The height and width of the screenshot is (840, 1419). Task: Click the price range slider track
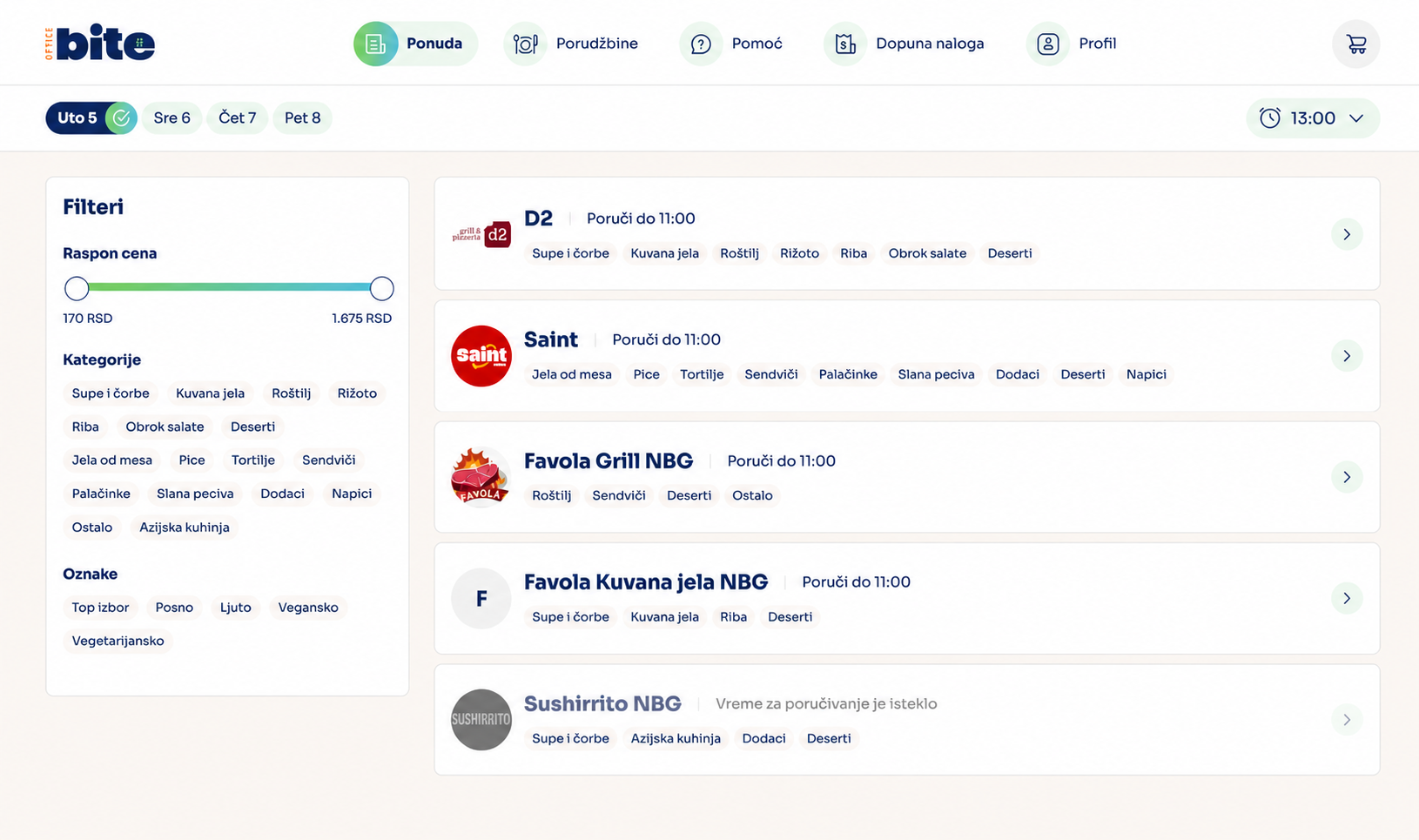tap(229, 287)
